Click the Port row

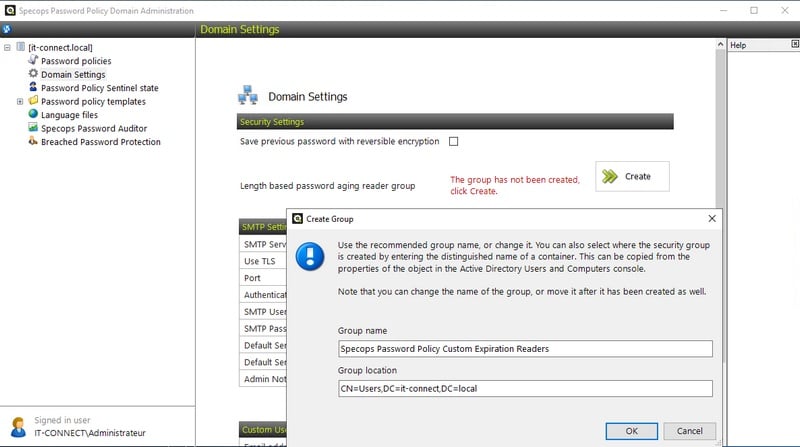pyautogui.click(x=263, y=278)
